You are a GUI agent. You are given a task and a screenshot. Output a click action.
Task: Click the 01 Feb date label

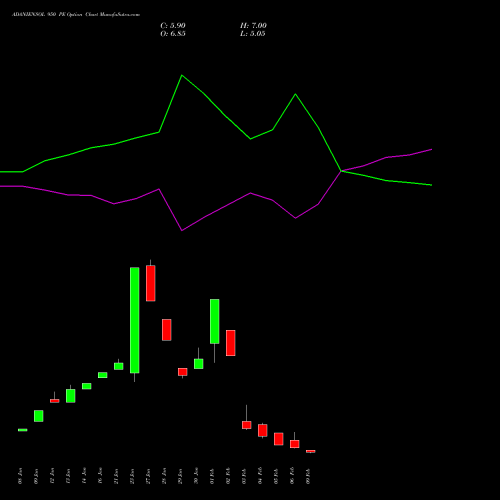[212, 476]
